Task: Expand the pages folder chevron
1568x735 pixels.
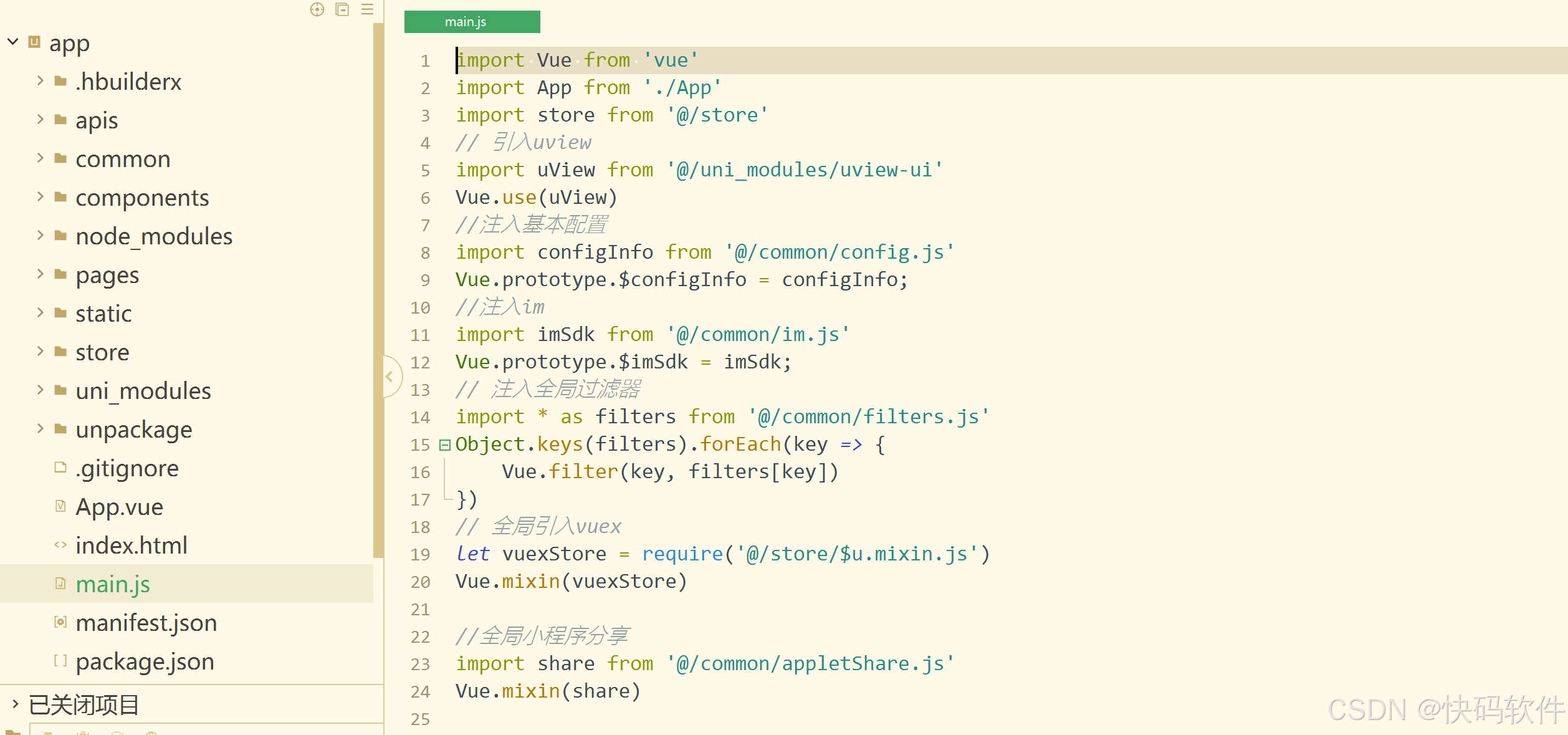Action: 41,274
